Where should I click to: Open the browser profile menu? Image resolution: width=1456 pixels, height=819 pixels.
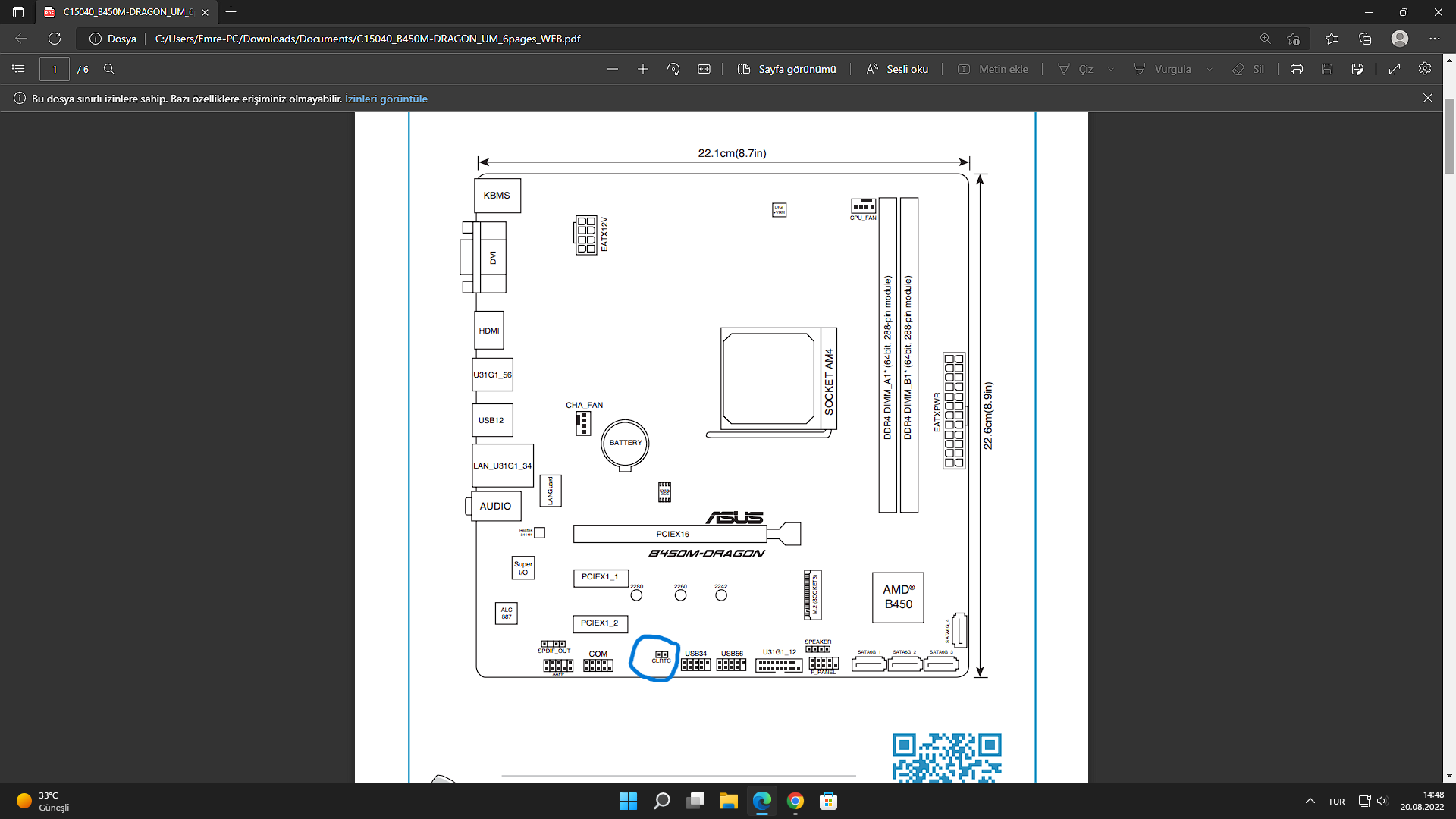point(1400,39)
